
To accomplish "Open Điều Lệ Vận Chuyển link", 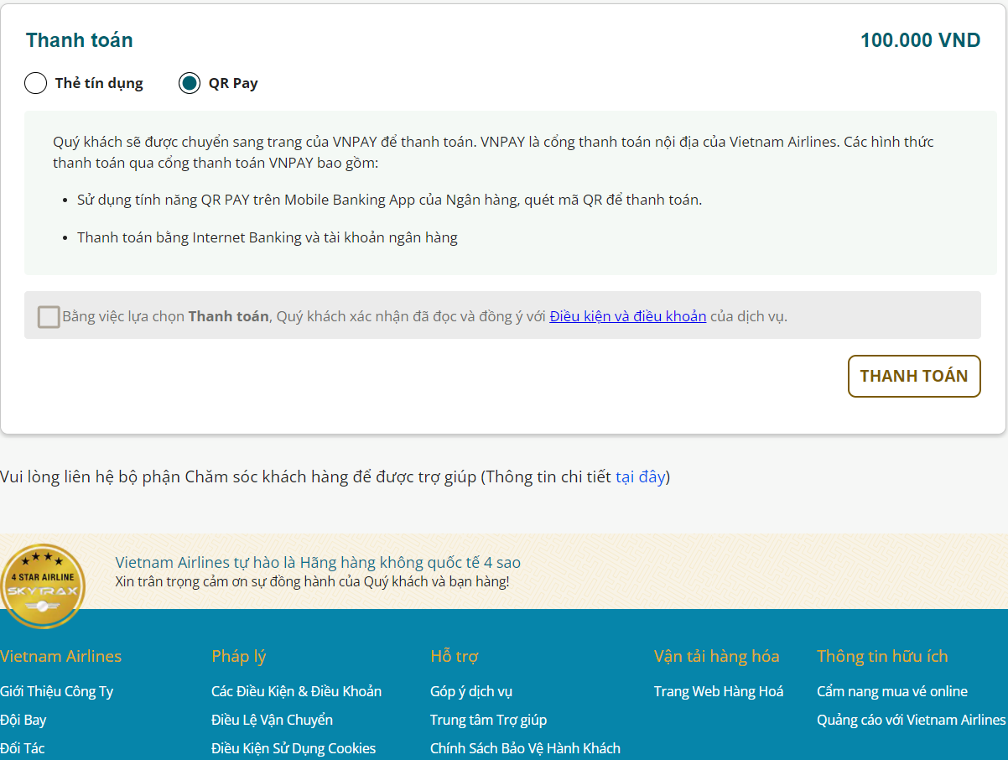I will coord(272,720).
